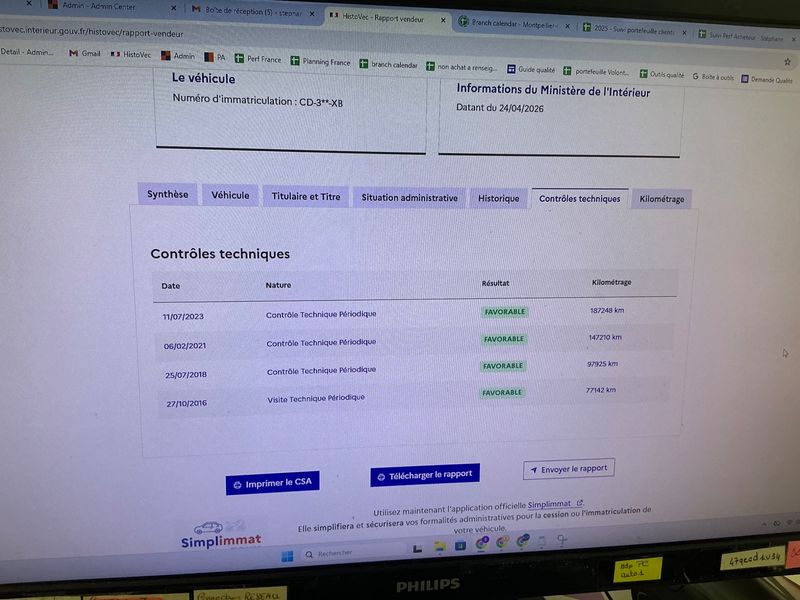Open the Windows Start menu
This screenshot has width=800, height=600.
[287, 556]
